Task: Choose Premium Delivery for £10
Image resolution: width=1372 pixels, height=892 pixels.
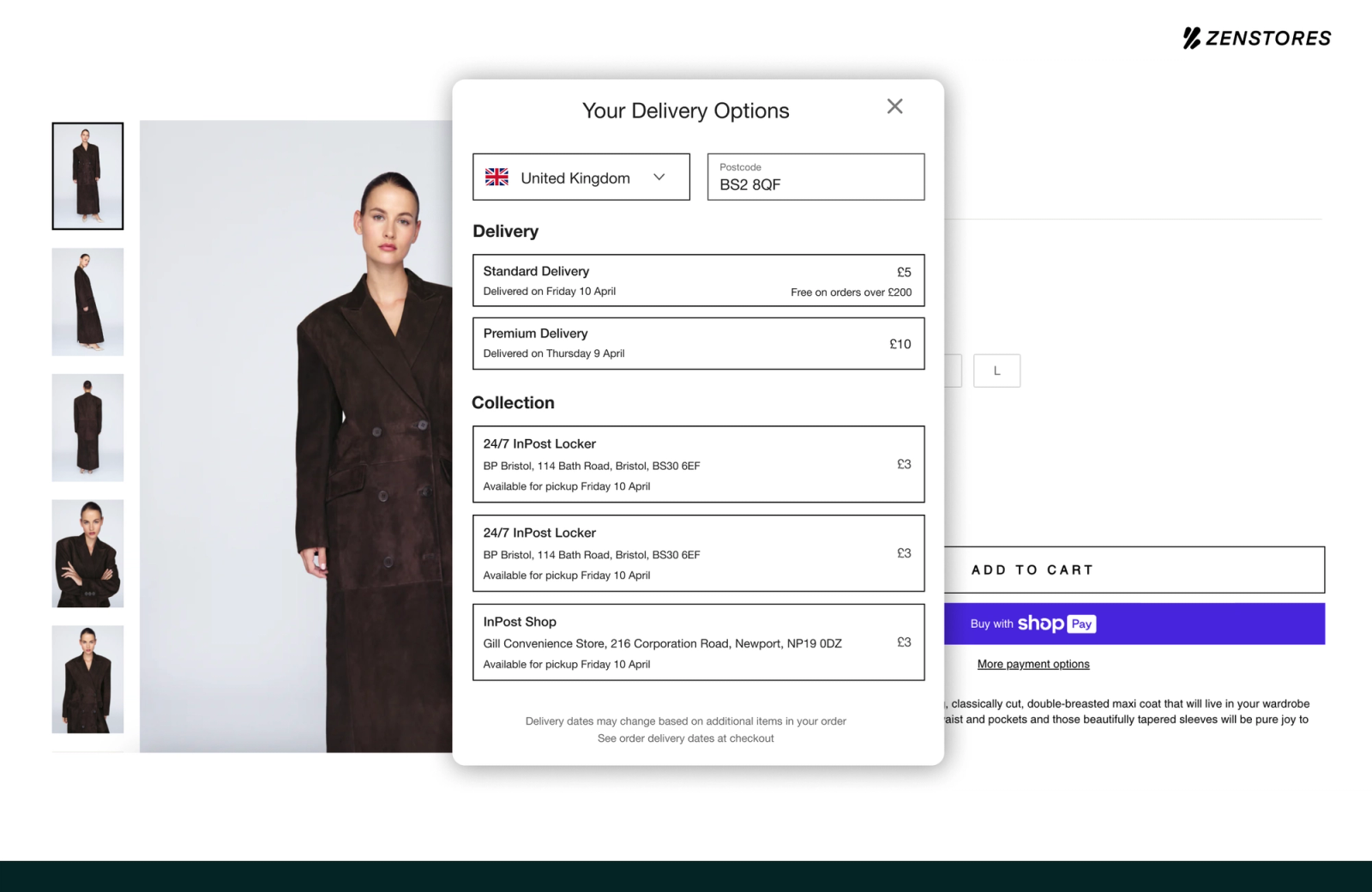Action: tap(698, 343)
